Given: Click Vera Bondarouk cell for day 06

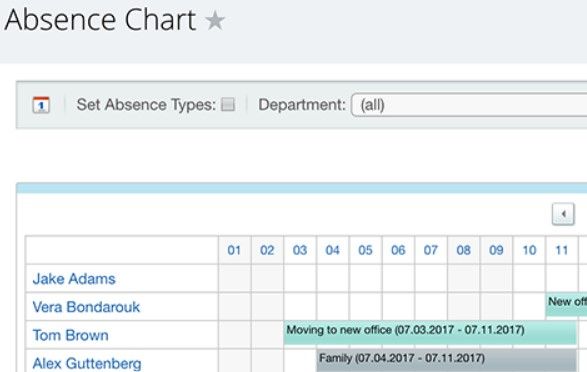Looking at the screenshot, I should [398, 307].
